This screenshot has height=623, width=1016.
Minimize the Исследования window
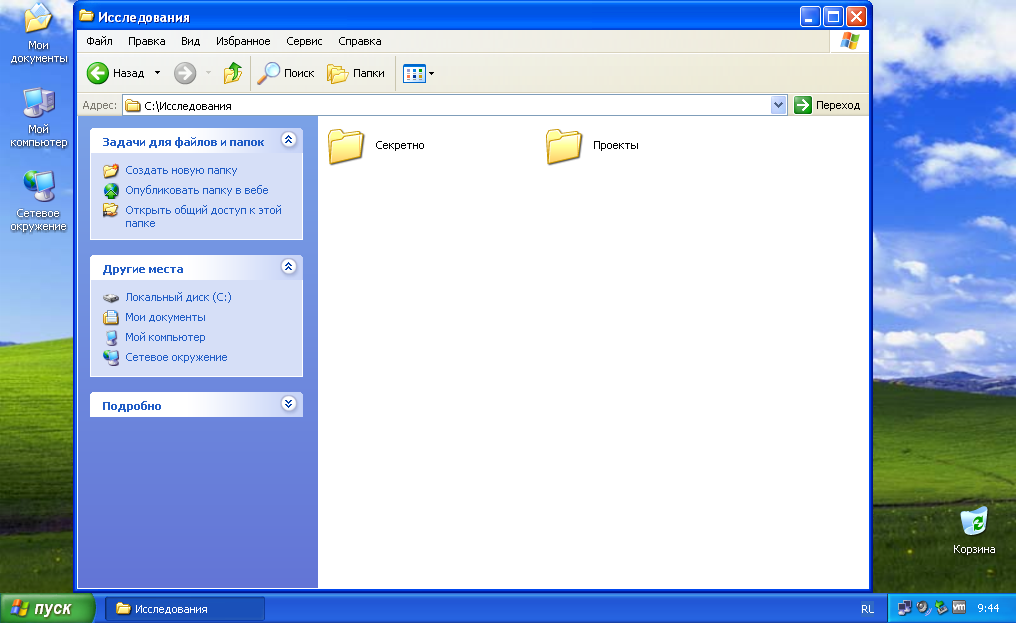(810, 17)
